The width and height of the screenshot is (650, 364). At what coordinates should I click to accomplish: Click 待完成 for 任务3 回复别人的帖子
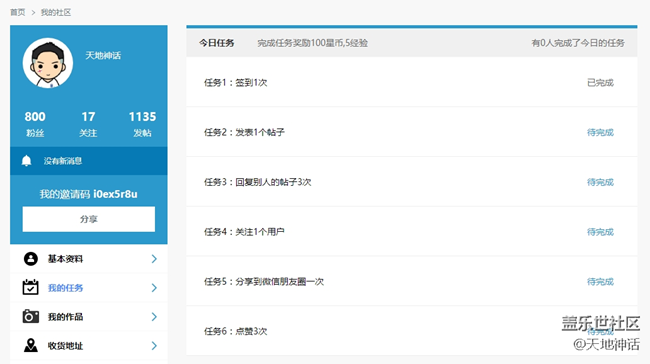(600, 182)
